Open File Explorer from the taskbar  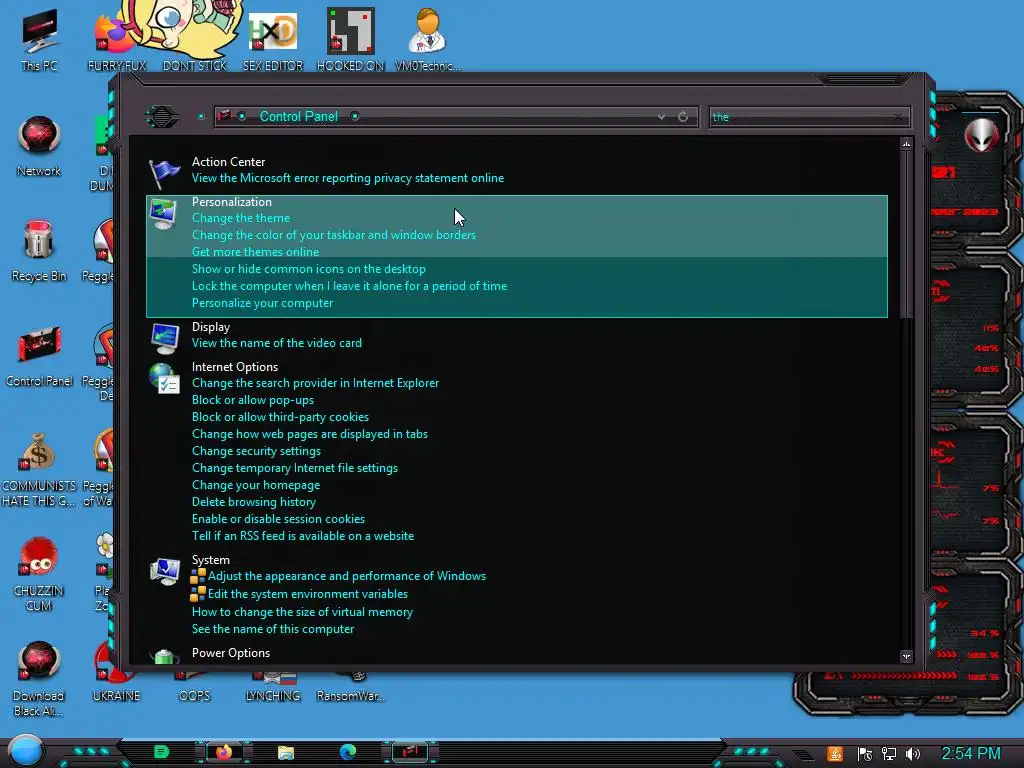click(286, 752)
